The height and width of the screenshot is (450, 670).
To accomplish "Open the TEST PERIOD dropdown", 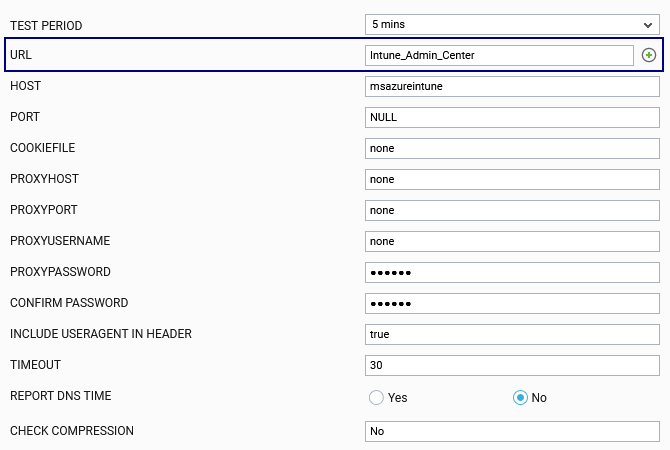I will coord(512,25).
